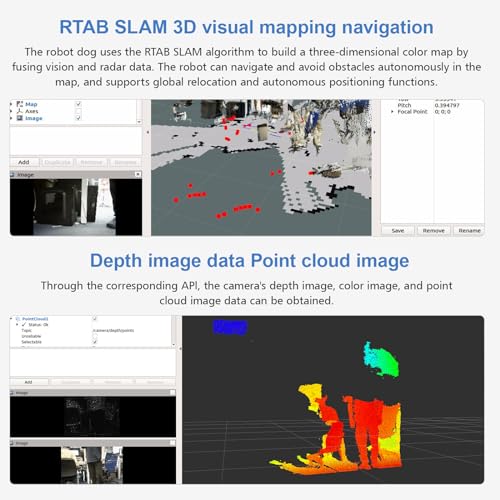Toggle the Selectable checkbox for PointCloud2

(x=95, y=342)
